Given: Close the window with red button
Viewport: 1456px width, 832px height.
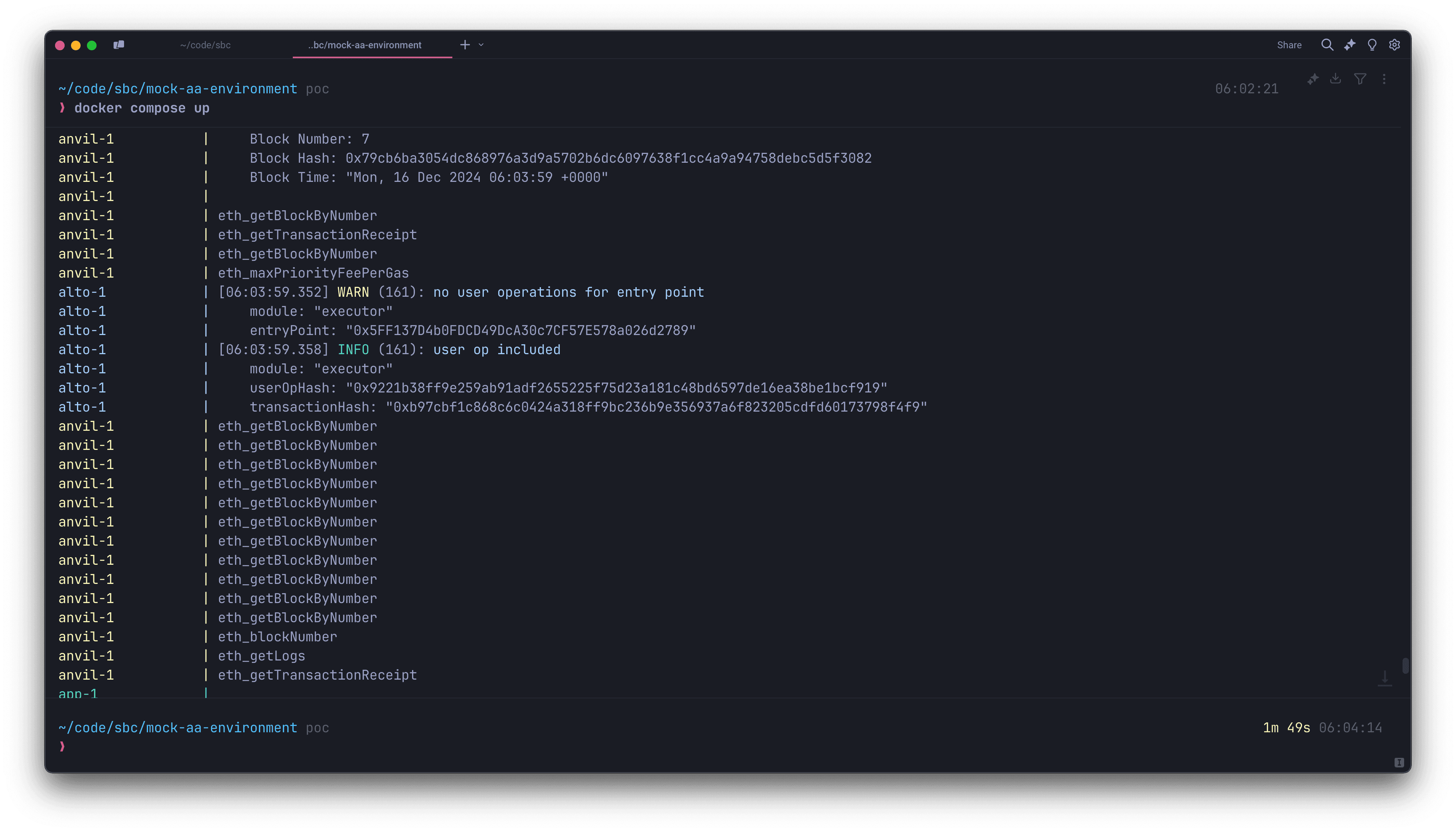Looking at the screenshot, I should point(59,45).
